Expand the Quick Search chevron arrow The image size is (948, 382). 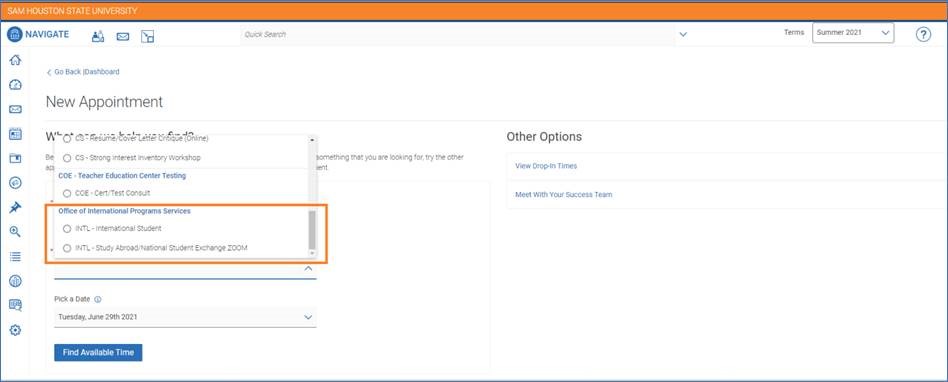pyautogui.click(x=683, y=34)
